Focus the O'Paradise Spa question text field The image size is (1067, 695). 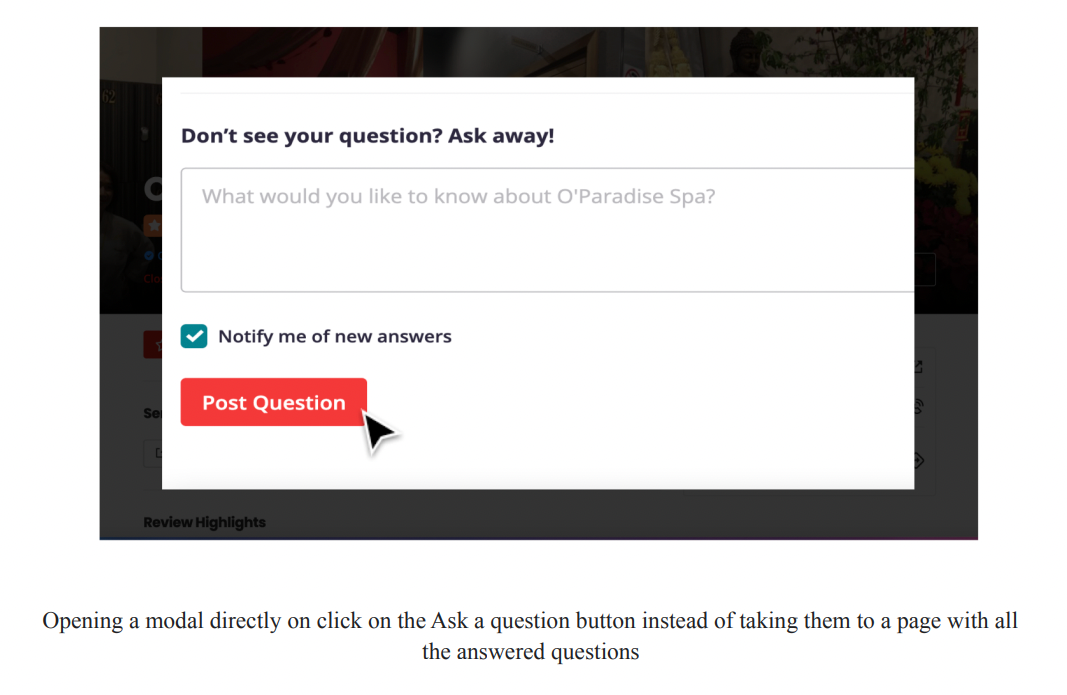click(548, 230)
